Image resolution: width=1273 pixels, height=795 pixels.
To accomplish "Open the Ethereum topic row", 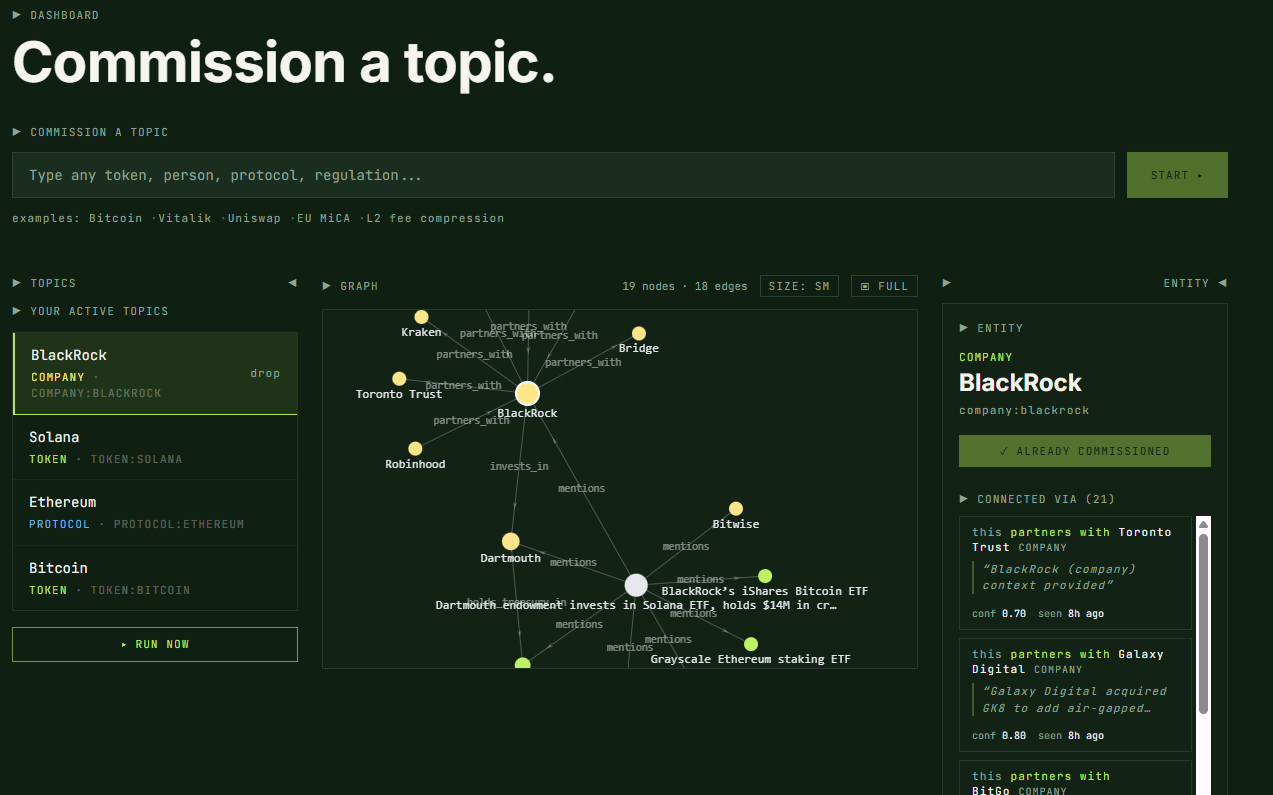I will click(155, 512).
